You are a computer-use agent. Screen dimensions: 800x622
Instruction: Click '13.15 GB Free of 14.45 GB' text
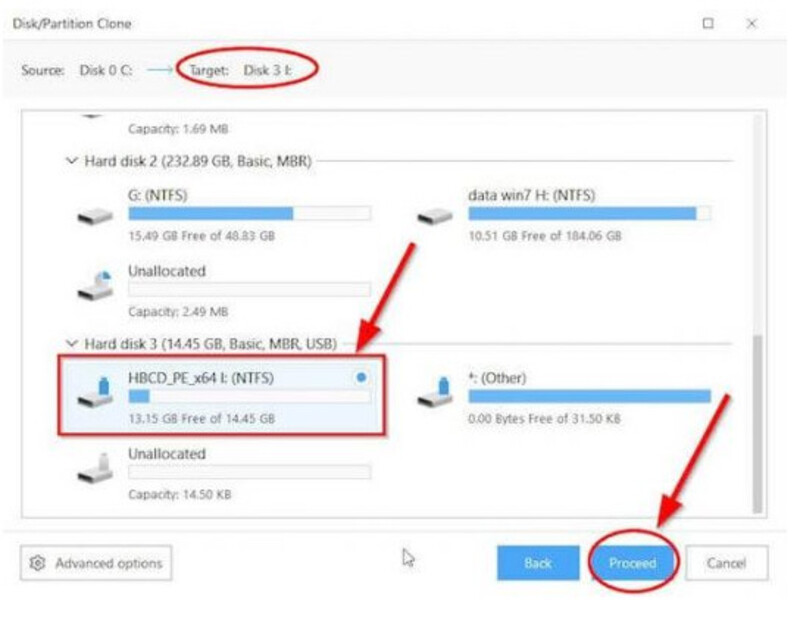202,418
